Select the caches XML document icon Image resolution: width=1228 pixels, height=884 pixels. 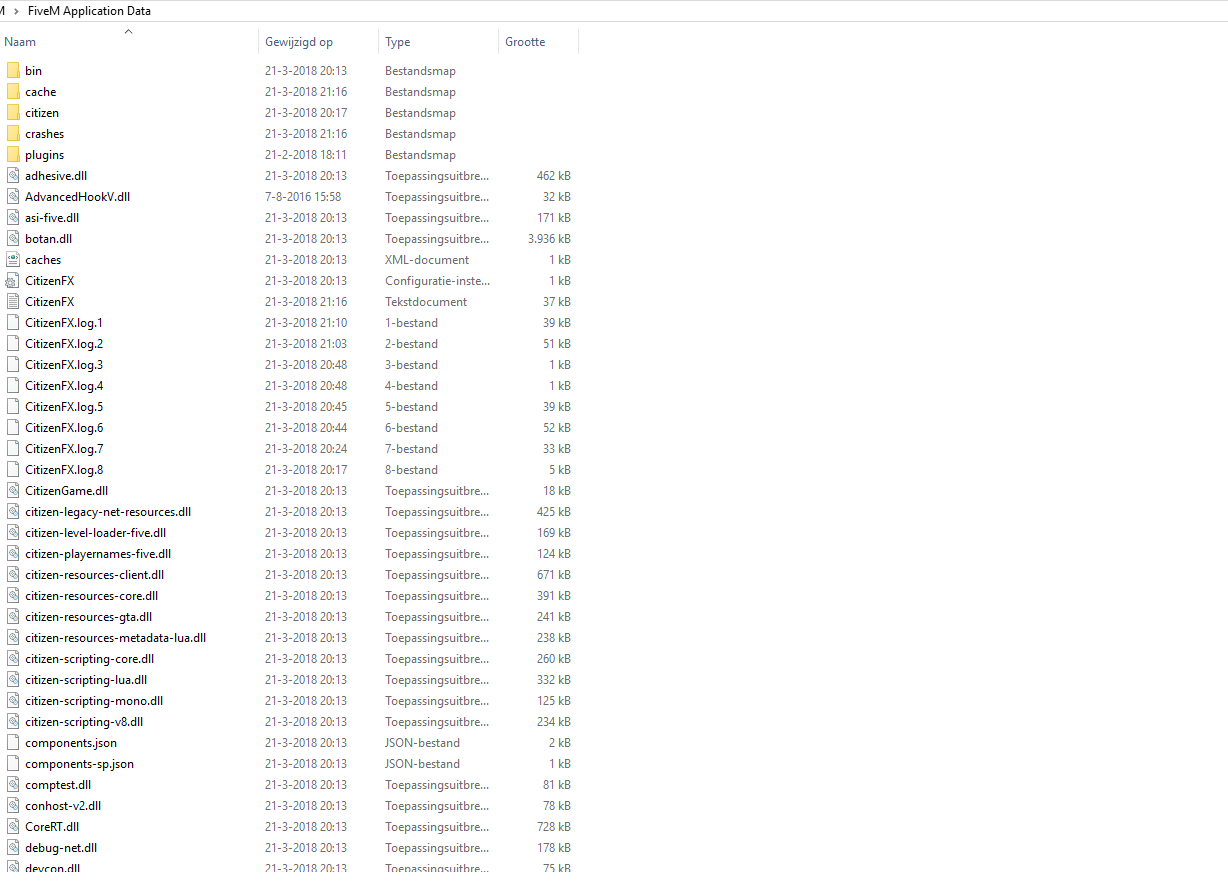point(13,259)
